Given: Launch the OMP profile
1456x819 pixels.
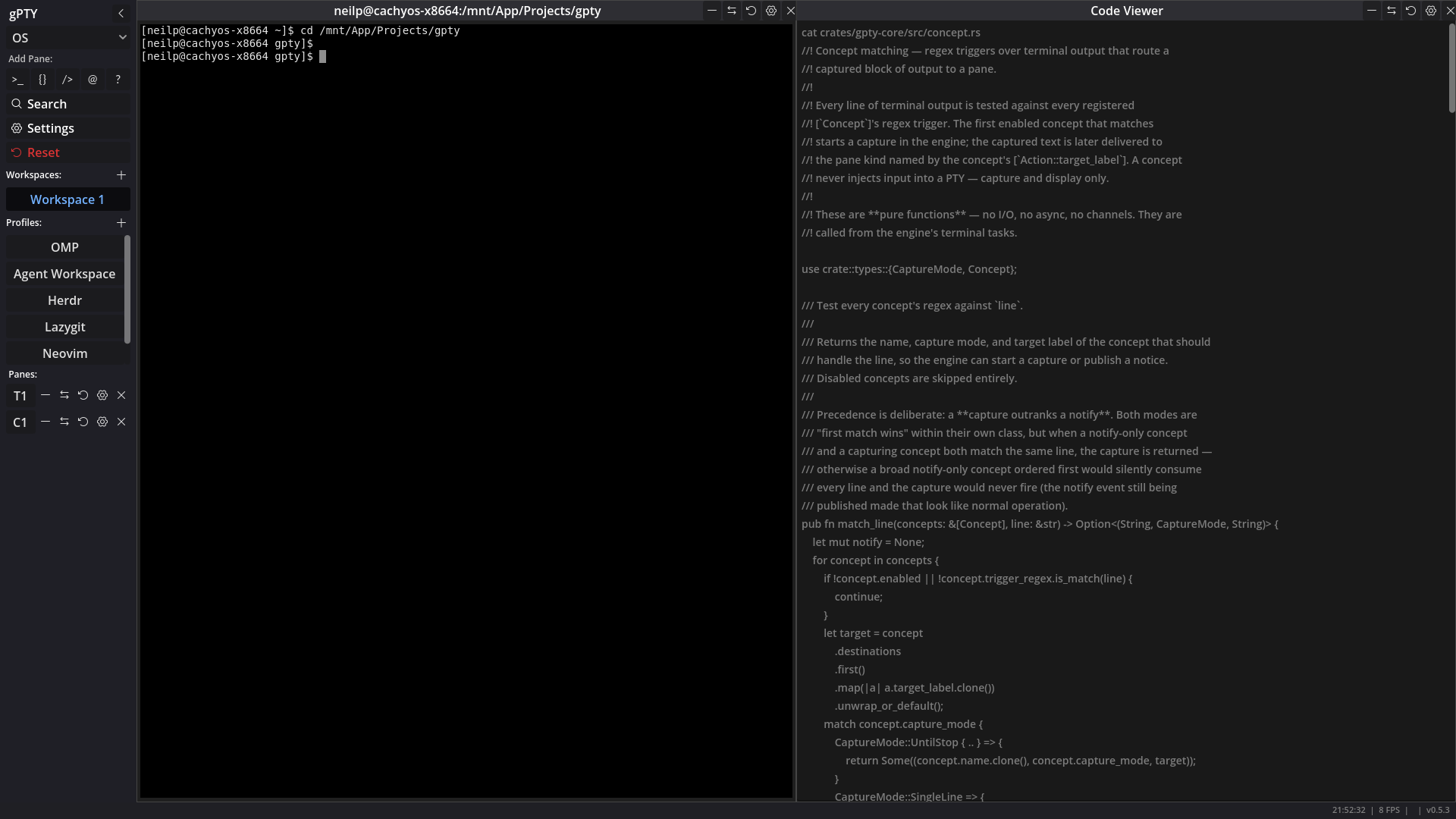Looking at the screenshot, I should [64, 247].
